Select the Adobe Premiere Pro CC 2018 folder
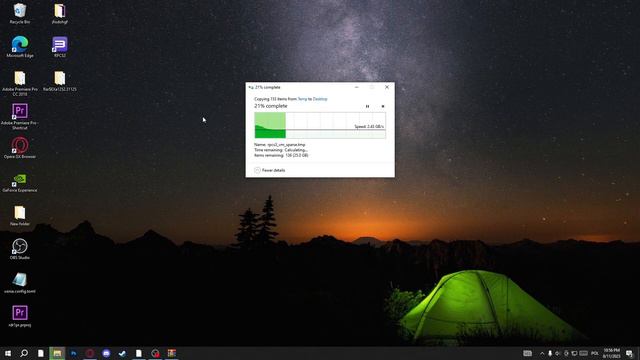 coord(20,83)
